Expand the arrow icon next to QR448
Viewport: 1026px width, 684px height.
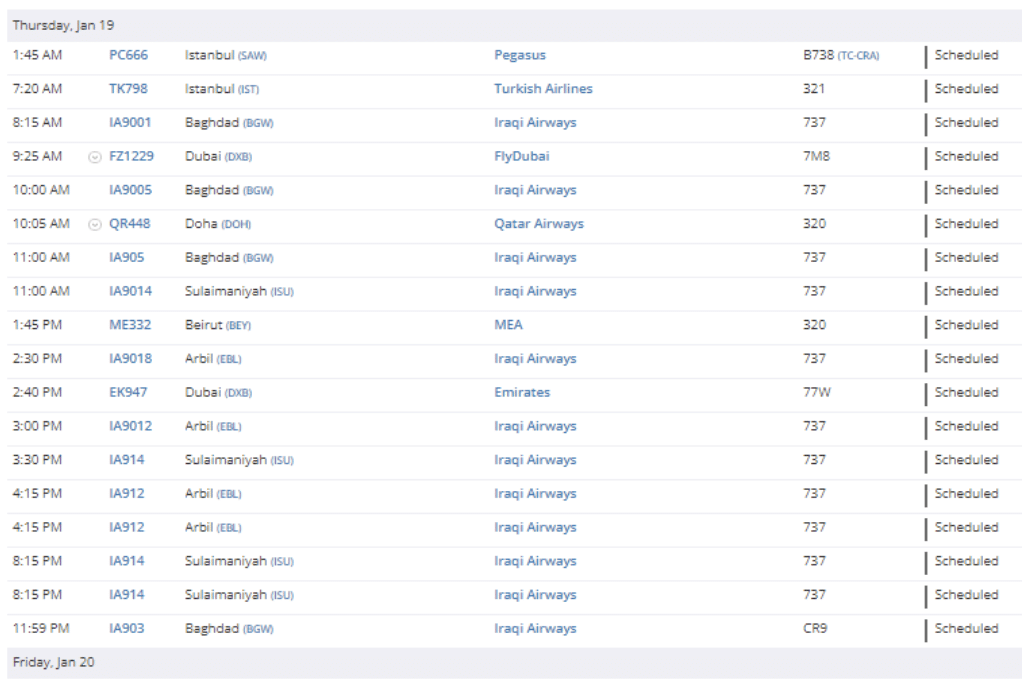click(x=95, y=225)
